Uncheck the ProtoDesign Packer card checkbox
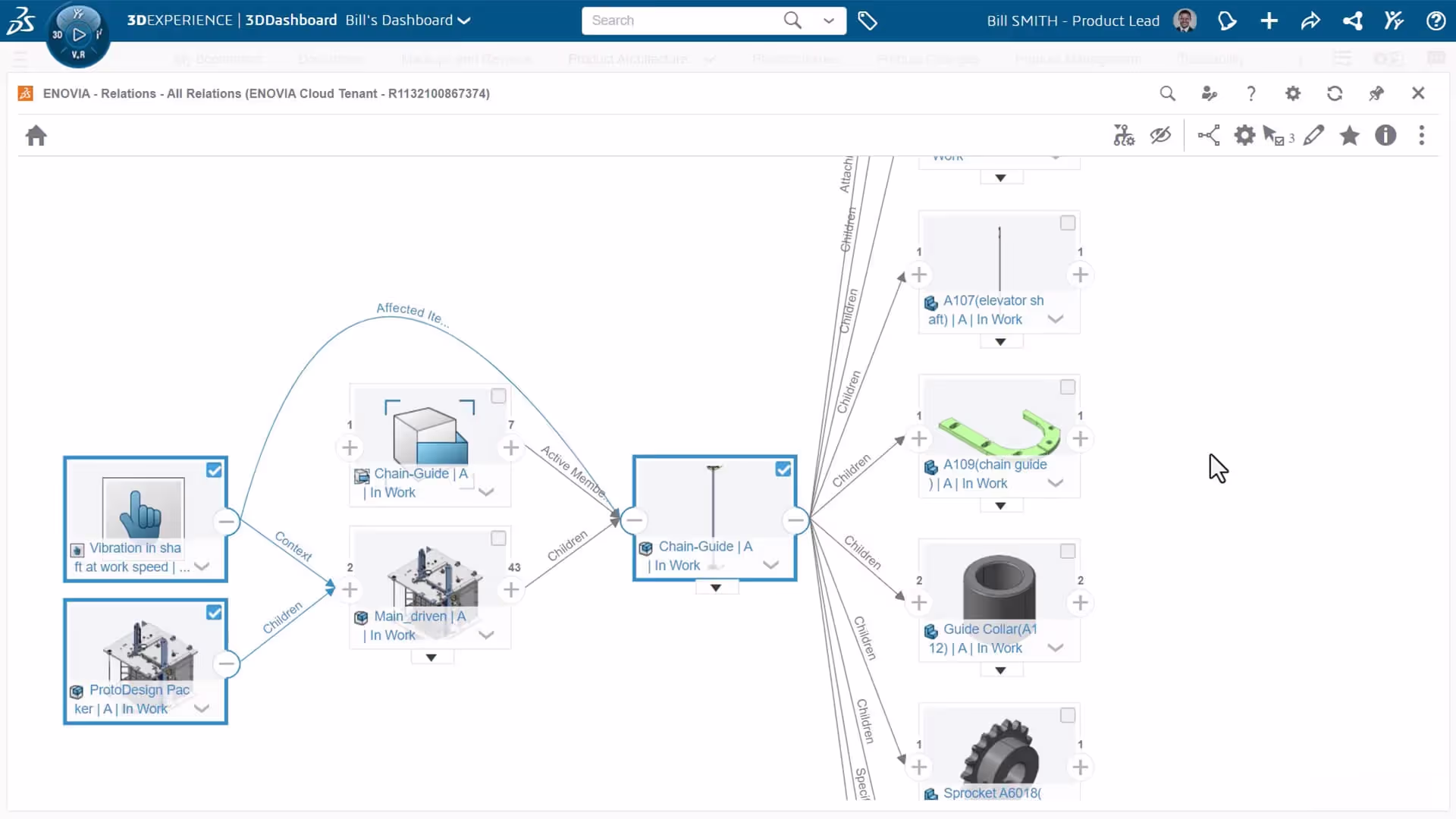 pyautogui.click(x=215, y=613)
